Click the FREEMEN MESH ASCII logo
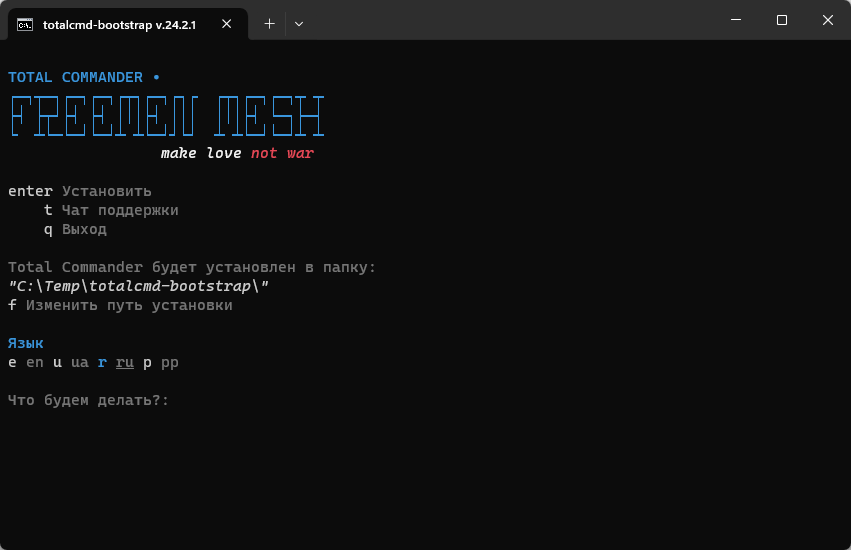The image size is (851, 550). [x=166, y=116]
